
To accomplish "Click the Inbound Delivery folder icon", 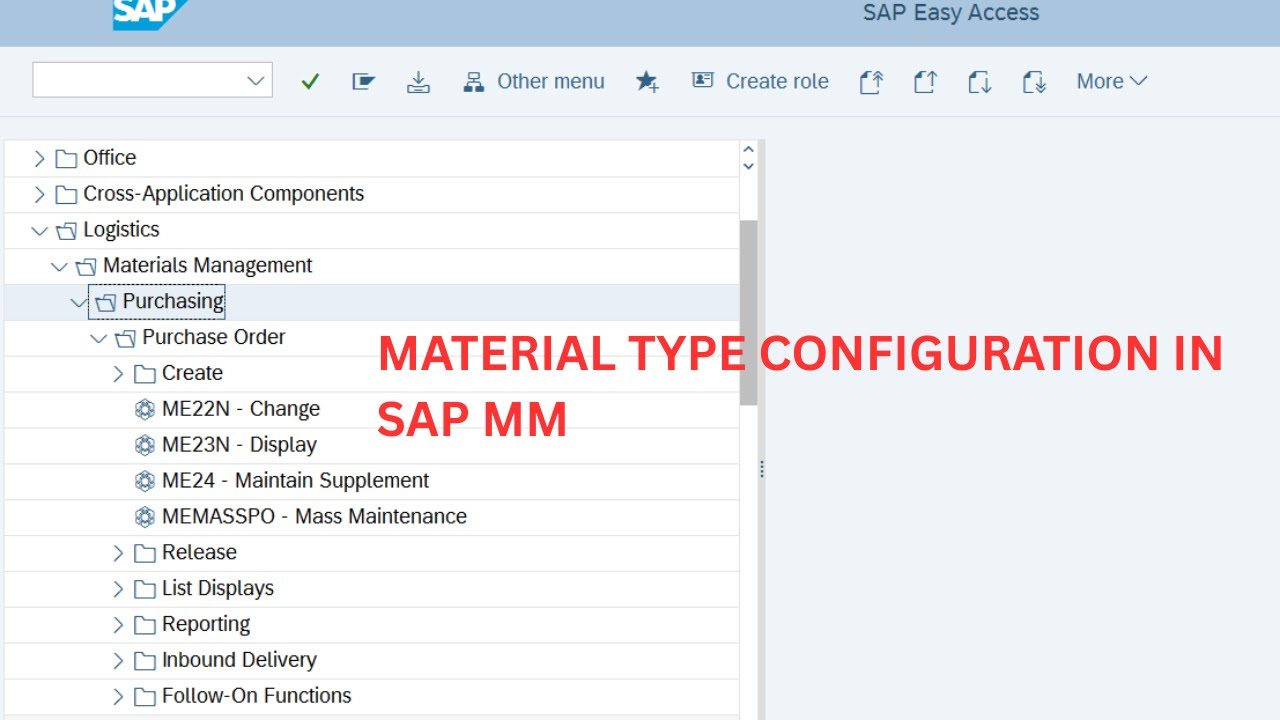I will 145,661.
